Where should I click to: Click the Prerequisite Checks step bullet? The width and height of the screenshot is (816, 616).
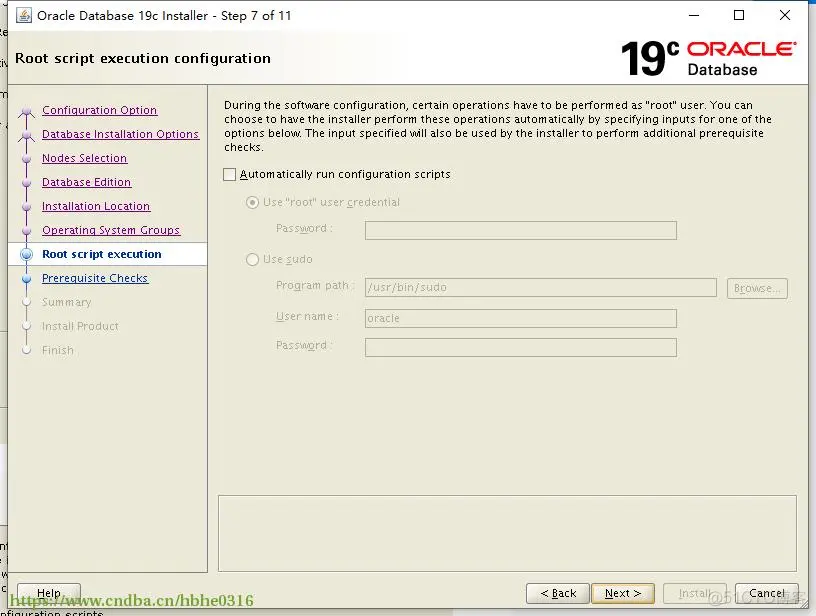pos(27,278)
